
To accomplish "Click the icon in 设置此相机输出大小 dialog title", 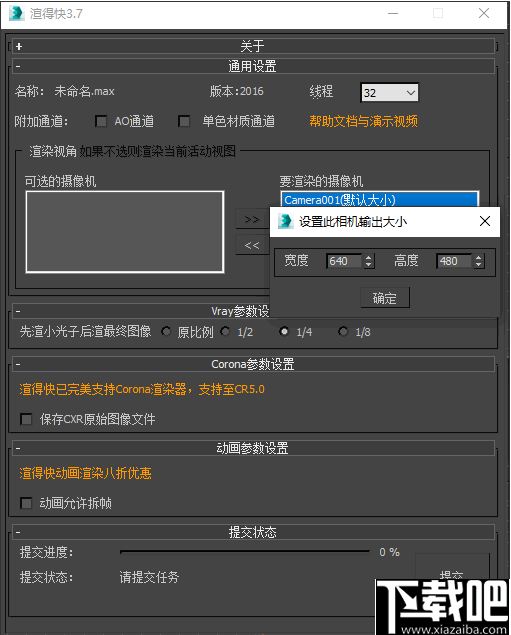I will click(x=285, y=222).
